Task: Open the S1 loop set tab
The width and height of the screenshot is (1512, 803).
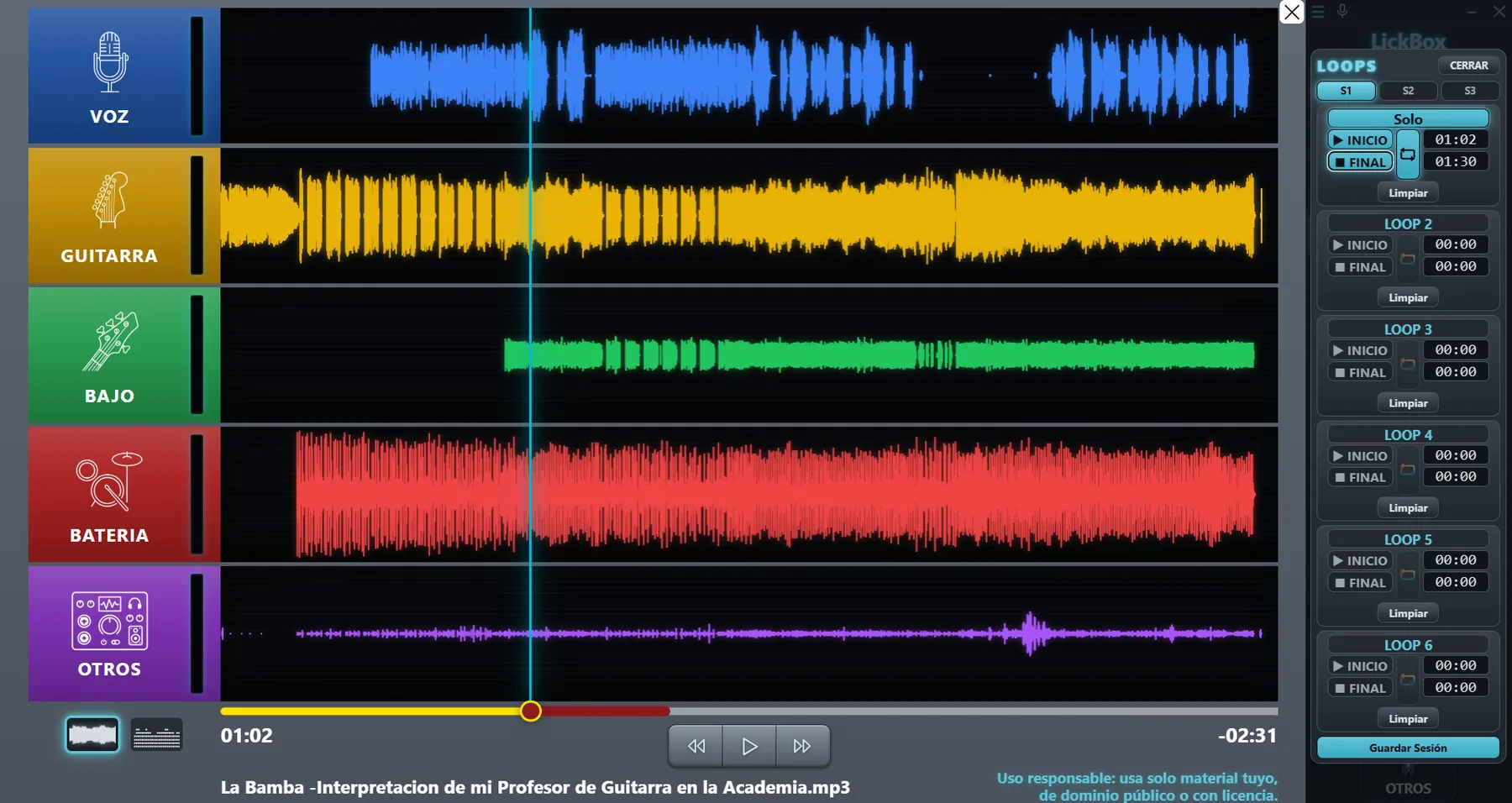Action: [1346, 91]
